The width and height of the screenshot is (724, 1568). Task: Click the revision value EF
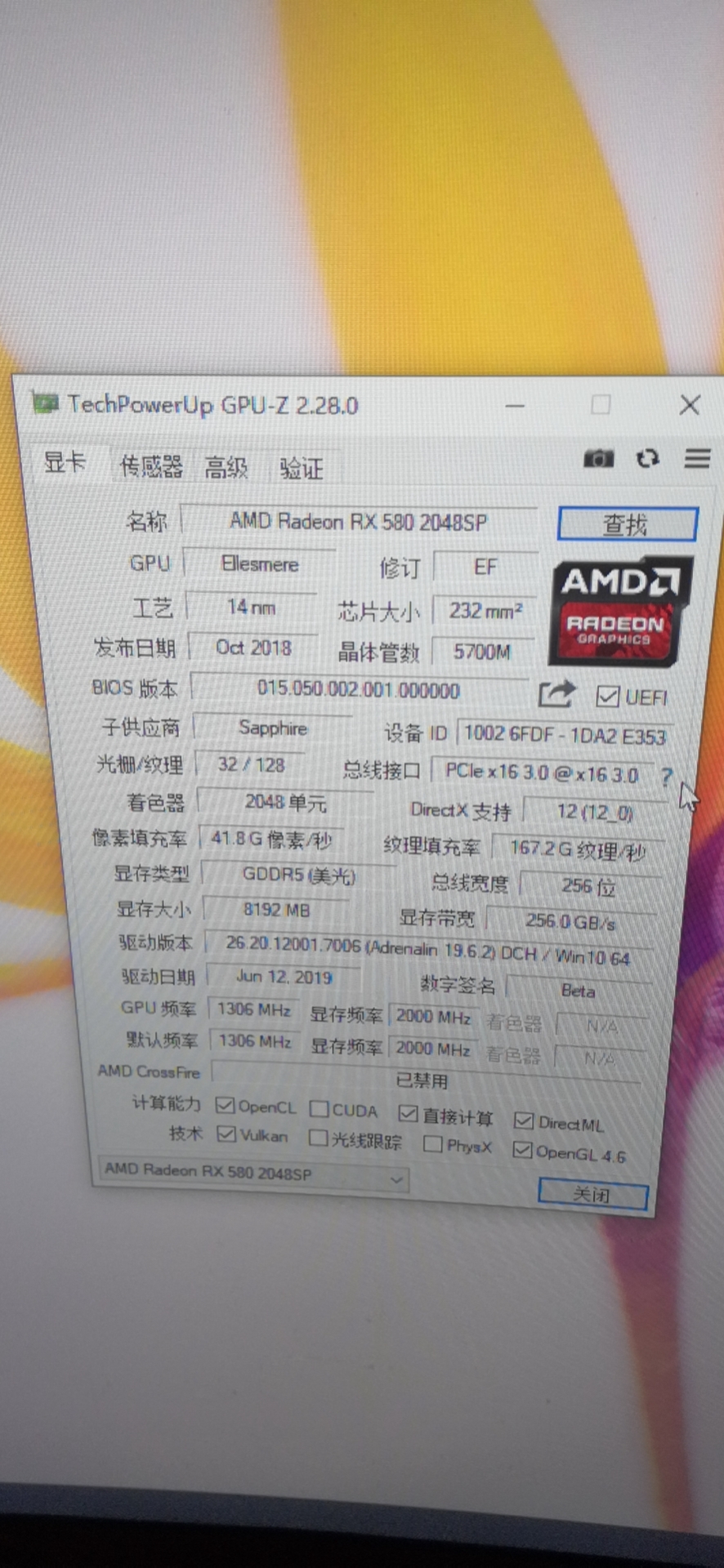pos(485,567)
